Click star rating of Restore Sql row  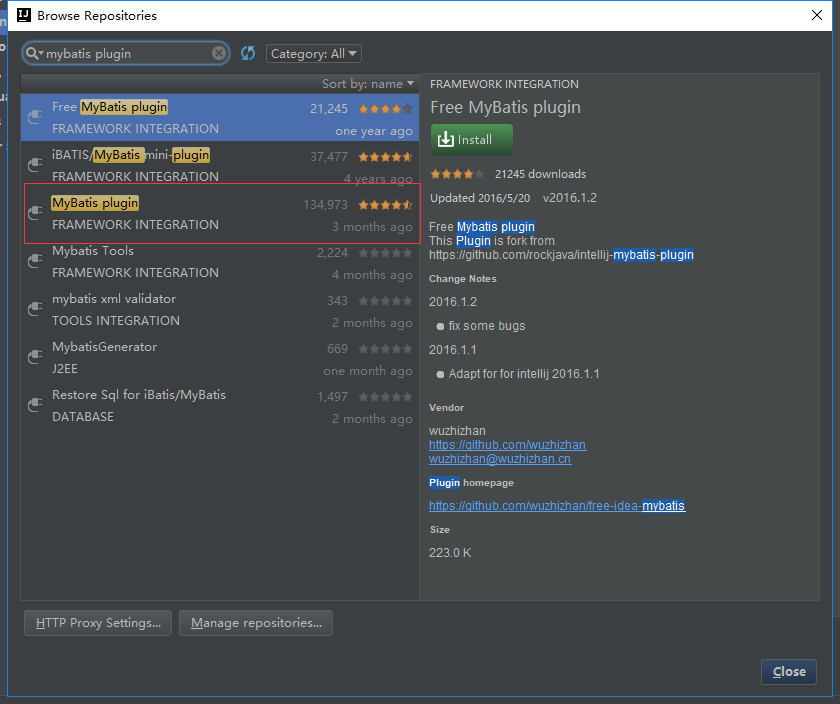pos(386,396)
